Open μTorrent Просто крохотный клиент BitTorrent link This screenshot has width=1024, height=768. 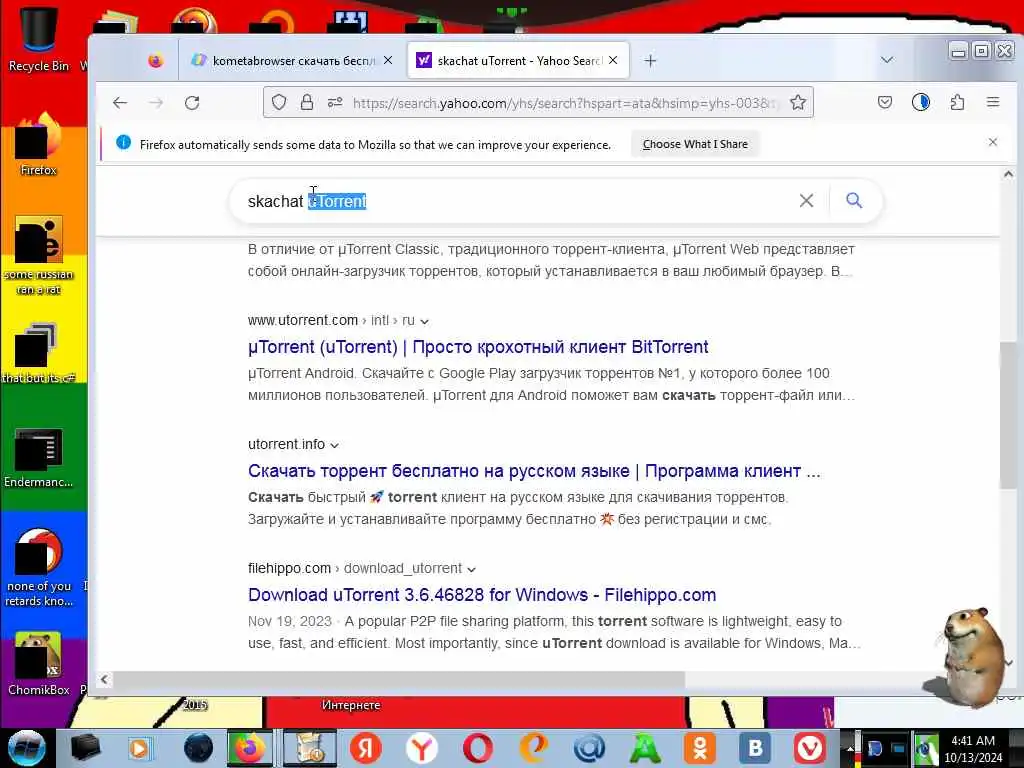pyautogui.click(x=478, y=347)
